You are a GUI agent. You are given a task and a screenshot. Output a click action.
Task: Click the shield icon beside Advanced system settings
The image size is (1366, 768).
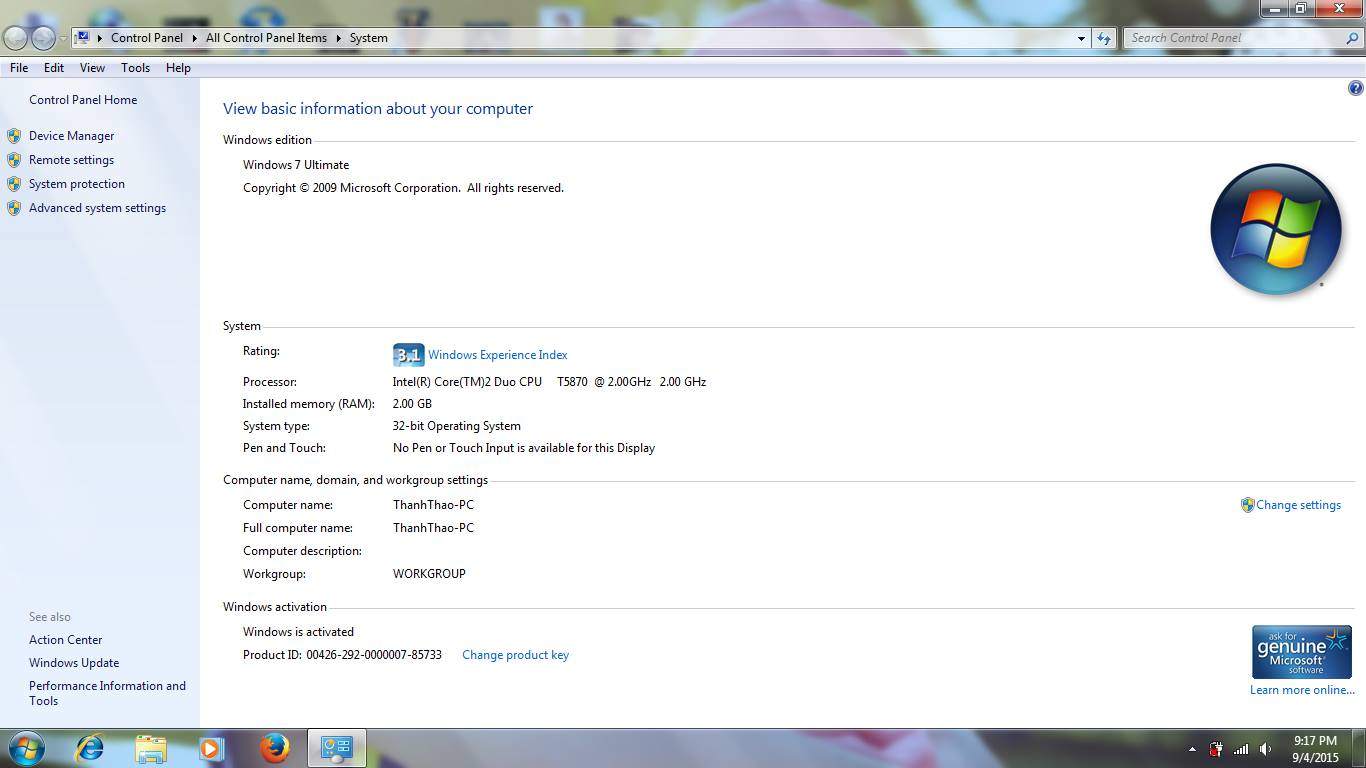click(14, 208)
